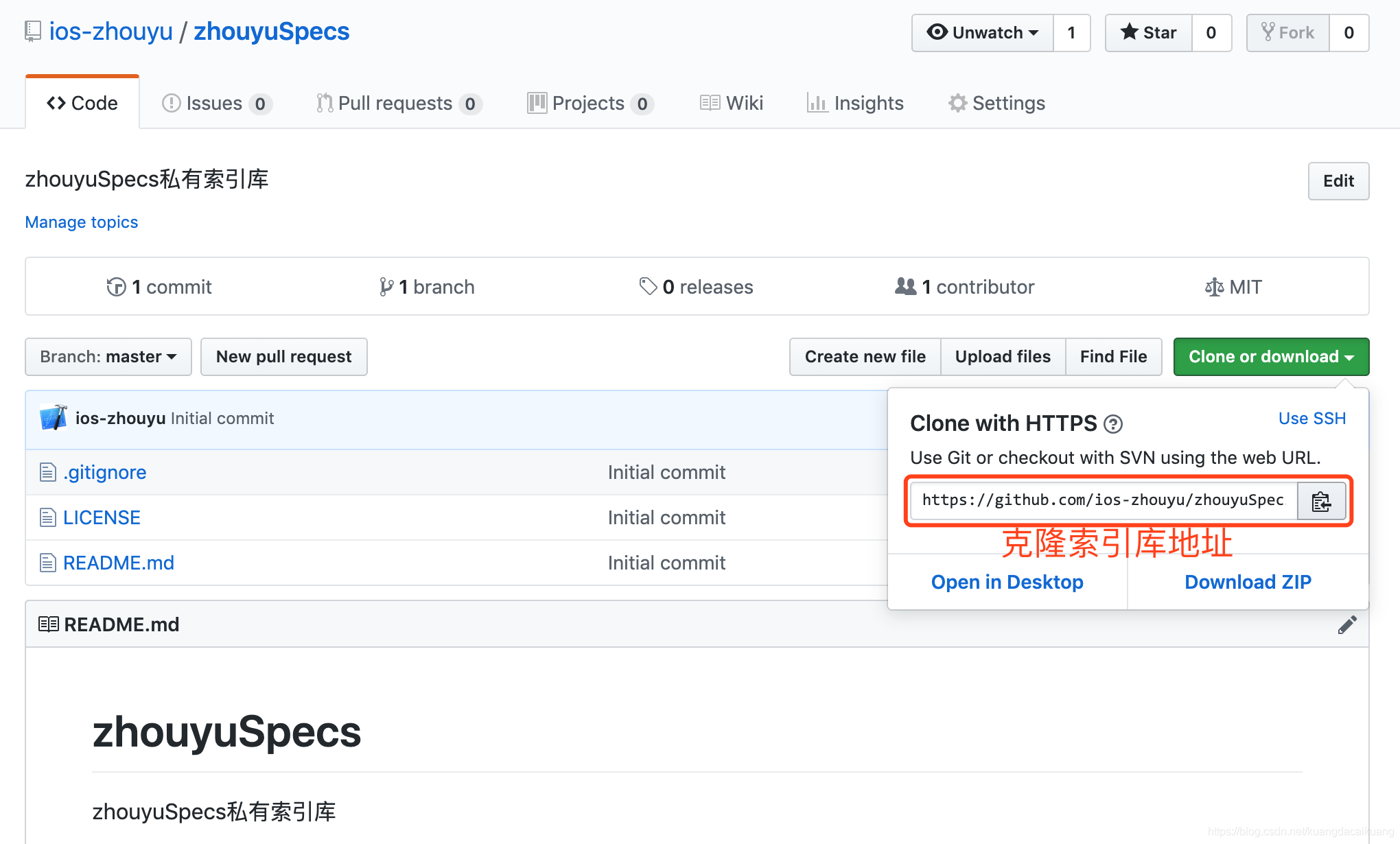This screenshot has height=844, width=1400.
Task: Switch to the Code tab
Action: coord(82,103)
